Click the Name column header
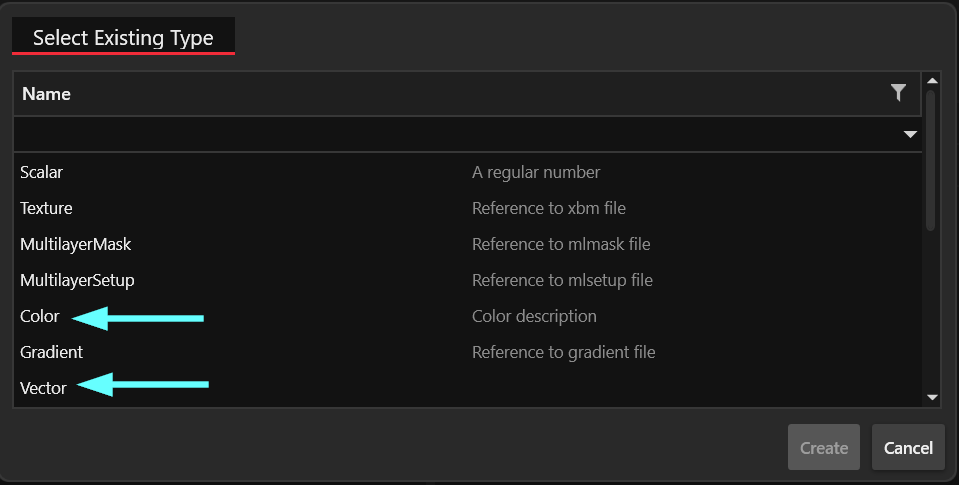Image resolution: width=959 pixels, height=485 pixels. 46,94
